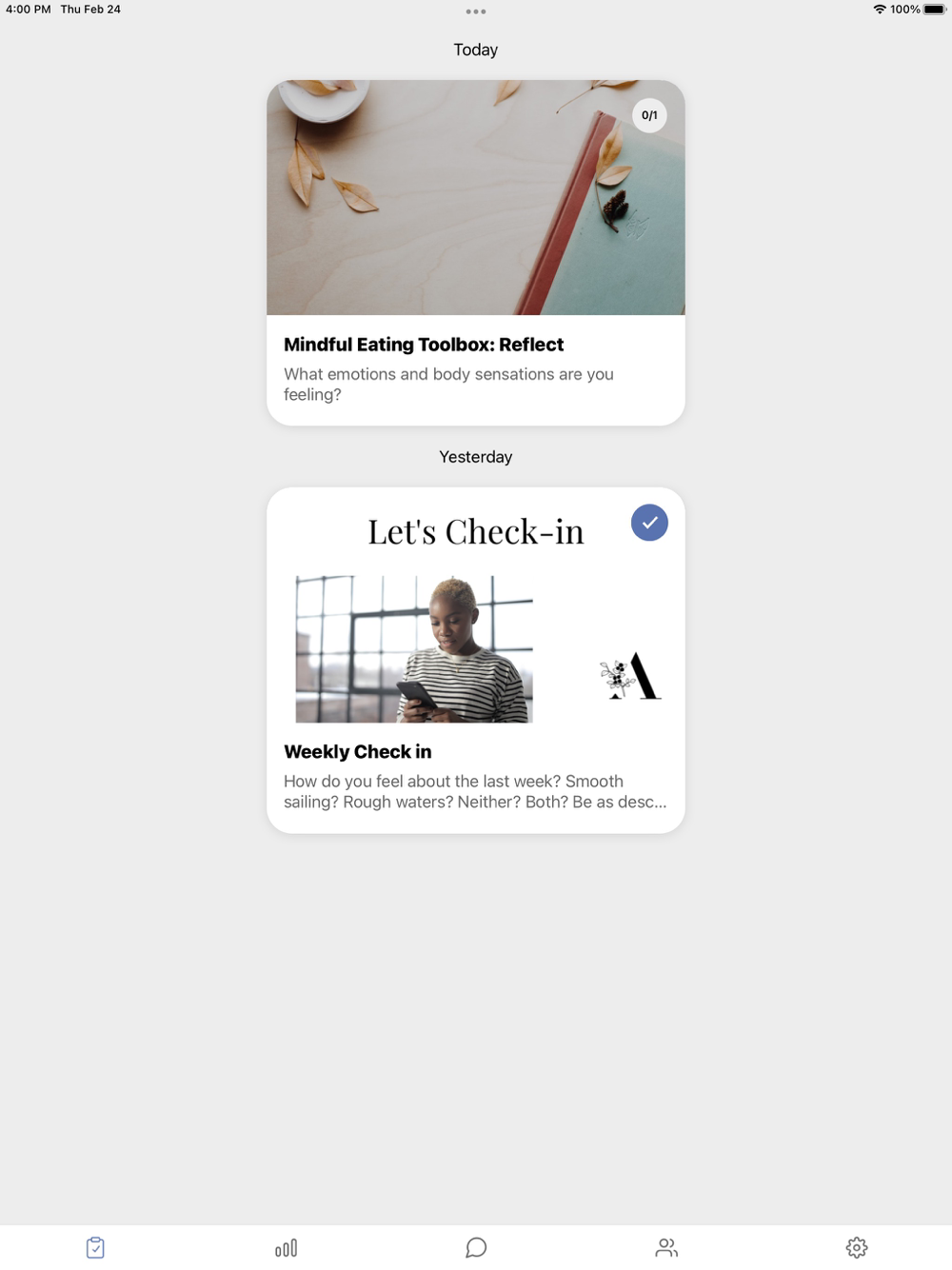Tap the Let's Check-in heading
Screen dimensions: 952x1270
[x=476, y=532]
